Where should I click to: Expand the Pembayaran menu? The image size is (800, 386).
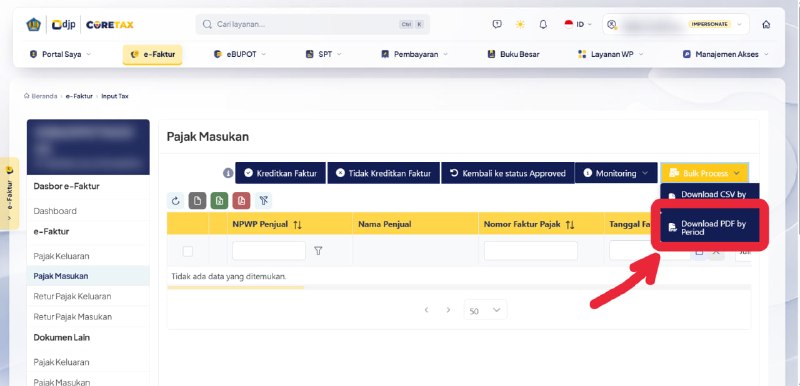(415, 54)
